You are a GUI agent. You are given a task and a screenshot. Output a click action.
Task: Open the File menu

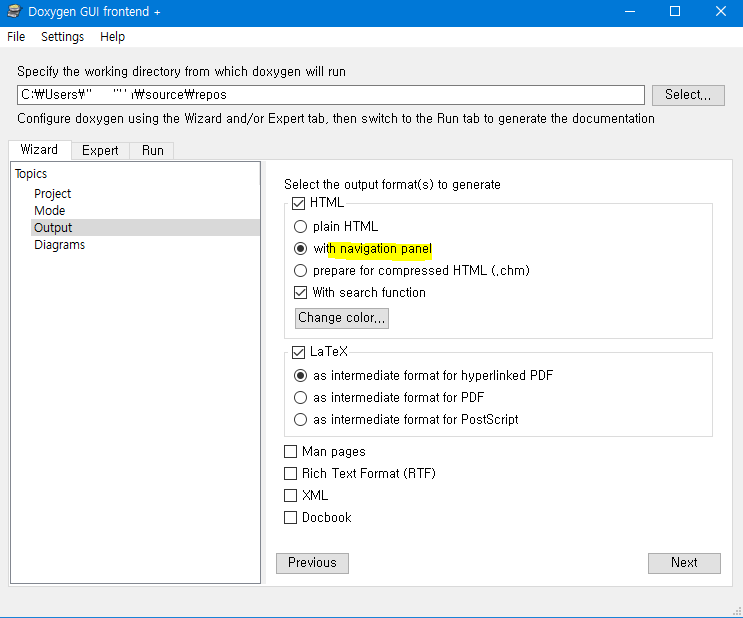(16, 37)
